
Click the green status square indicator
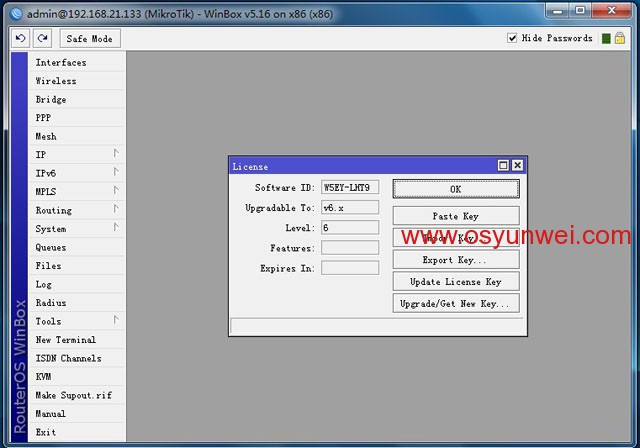(606, 38)
